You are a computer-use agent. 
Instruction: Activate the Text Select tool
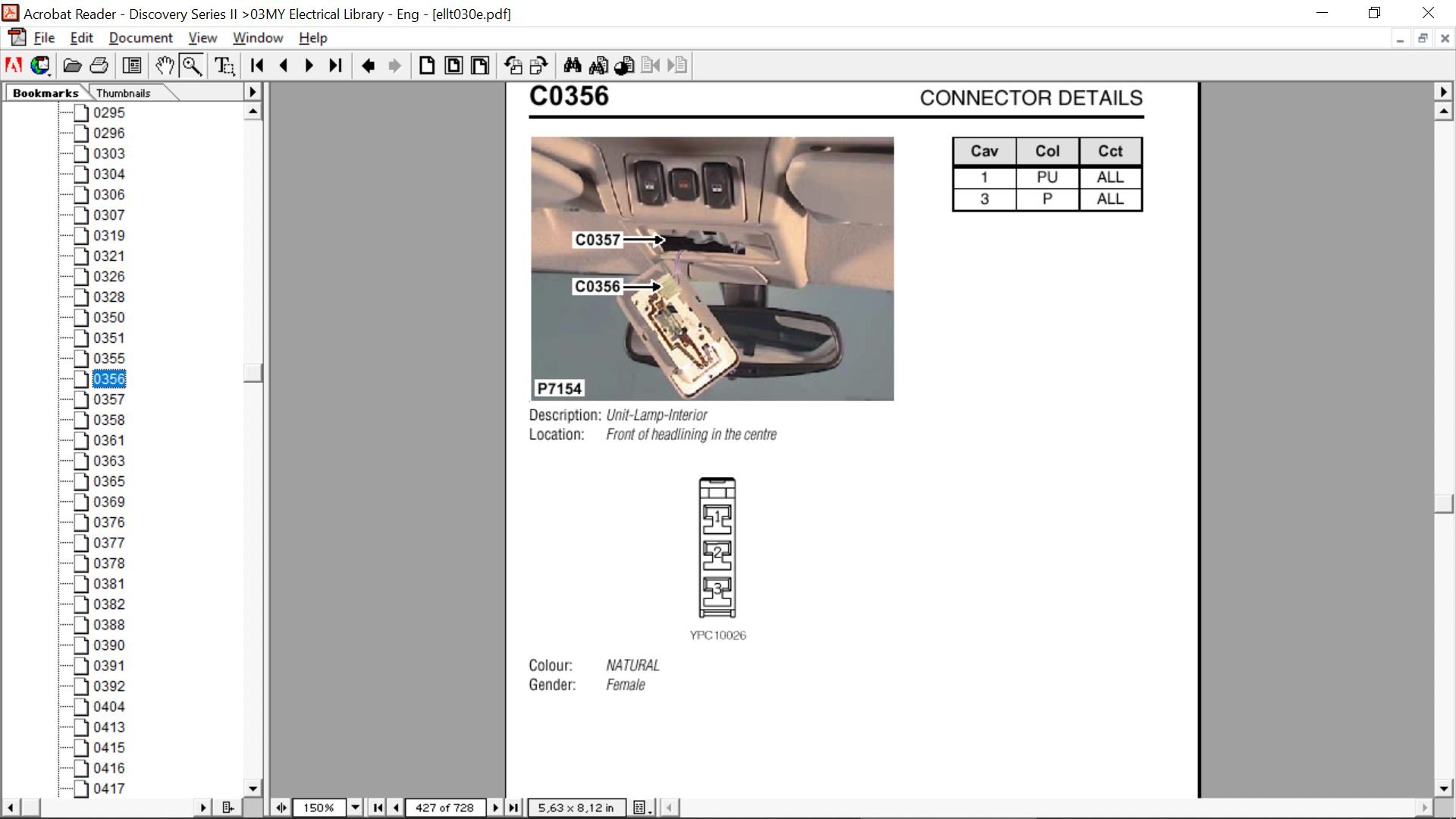pos(224,66)
